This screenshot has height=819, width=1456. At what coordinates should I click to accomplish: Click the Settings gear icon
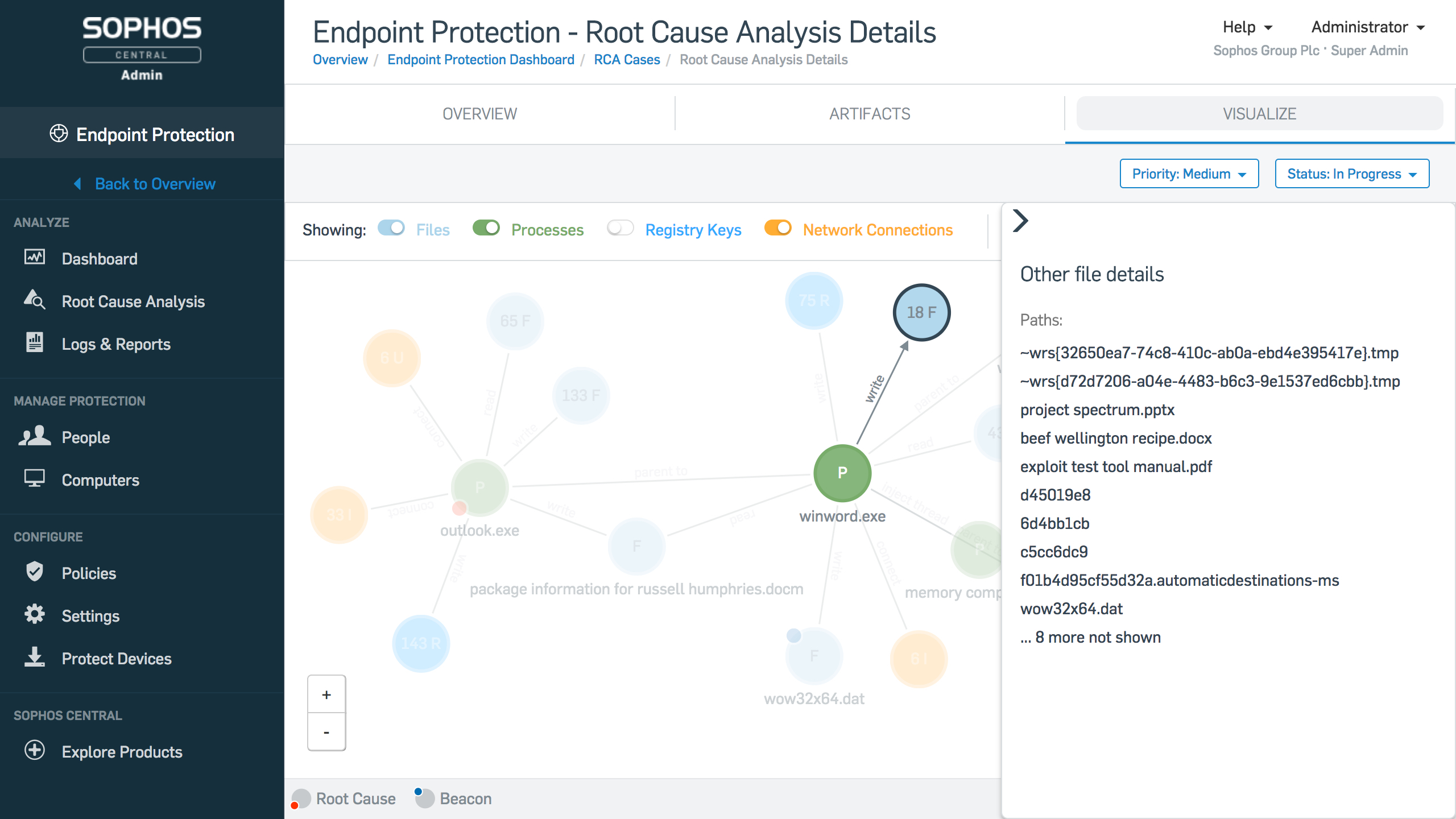(35, 614)
